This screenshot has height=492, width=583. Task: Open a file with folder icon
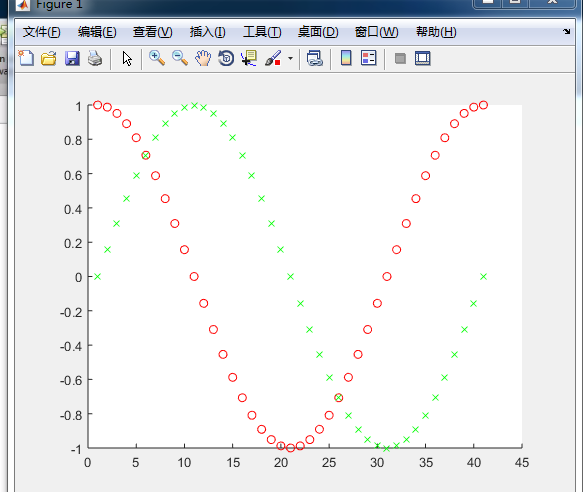click(49, 58)
